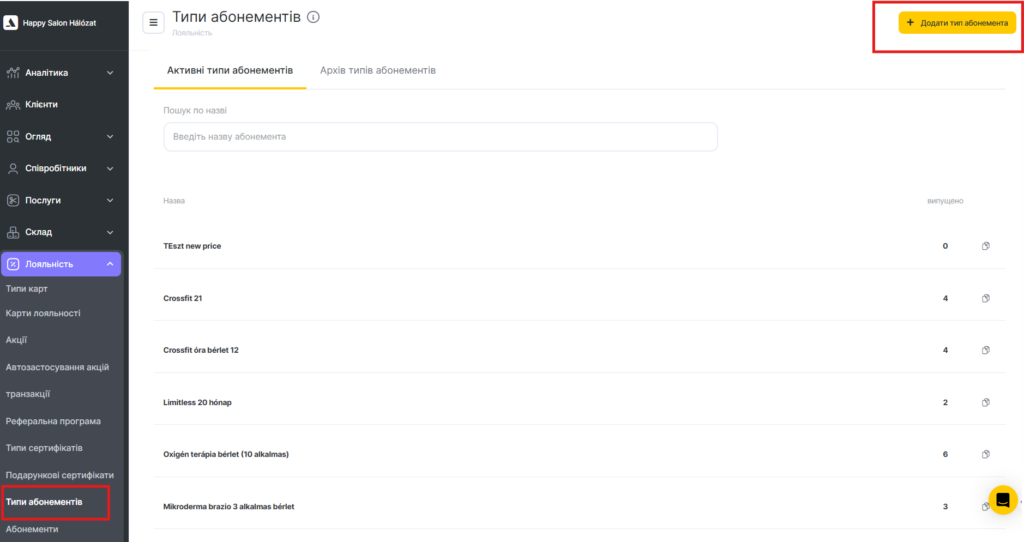Collapse the Лояльність menu chevron
1024x542 pixels.
click(110, 264)
